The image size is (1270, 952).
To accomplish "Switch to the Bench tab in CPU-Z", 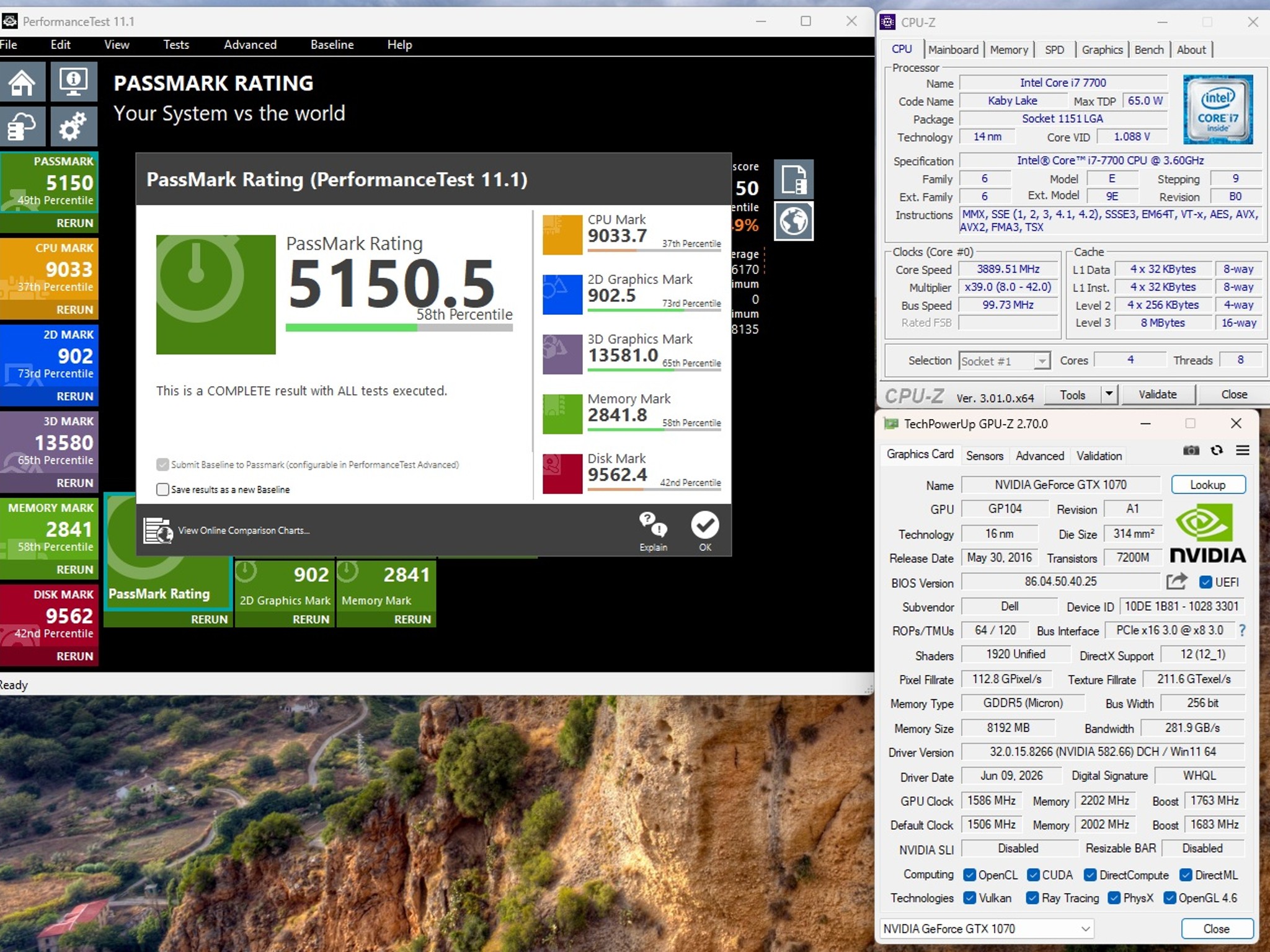I will coord(1149,50).
